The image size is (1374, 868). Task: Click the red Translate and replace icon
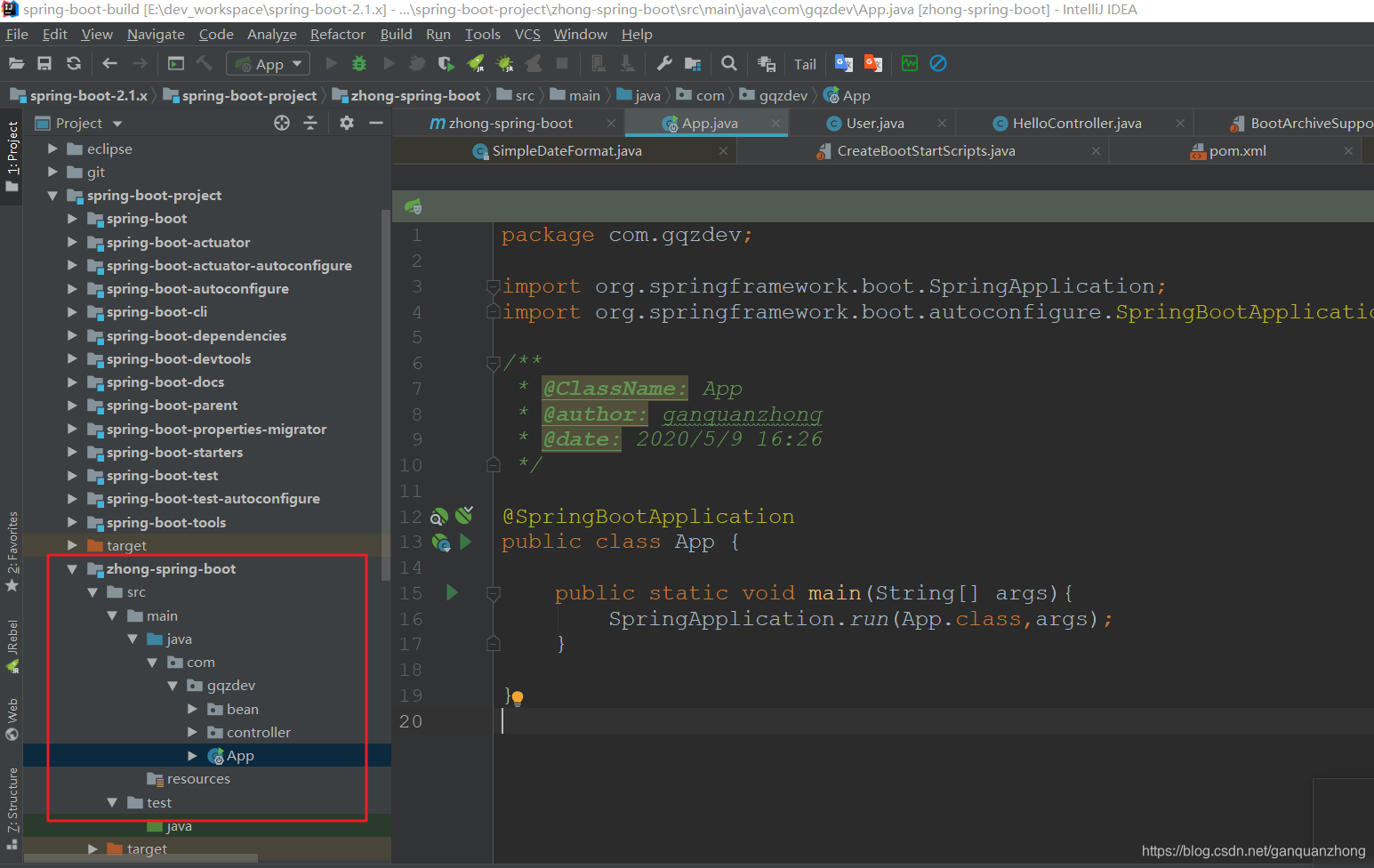click(x=873, y=63)
